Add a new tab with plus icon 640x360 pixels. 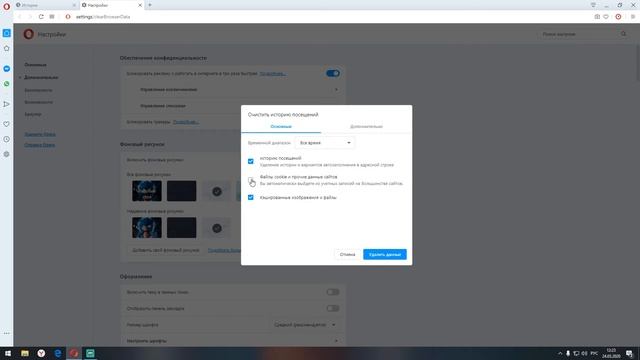[150, 5]
